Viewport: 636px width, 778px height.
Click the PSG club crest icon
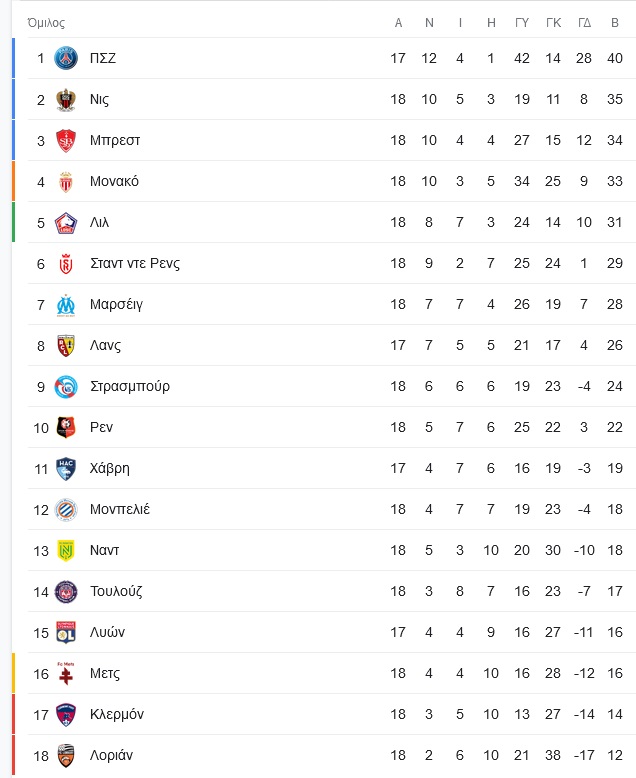click(65, 58)
